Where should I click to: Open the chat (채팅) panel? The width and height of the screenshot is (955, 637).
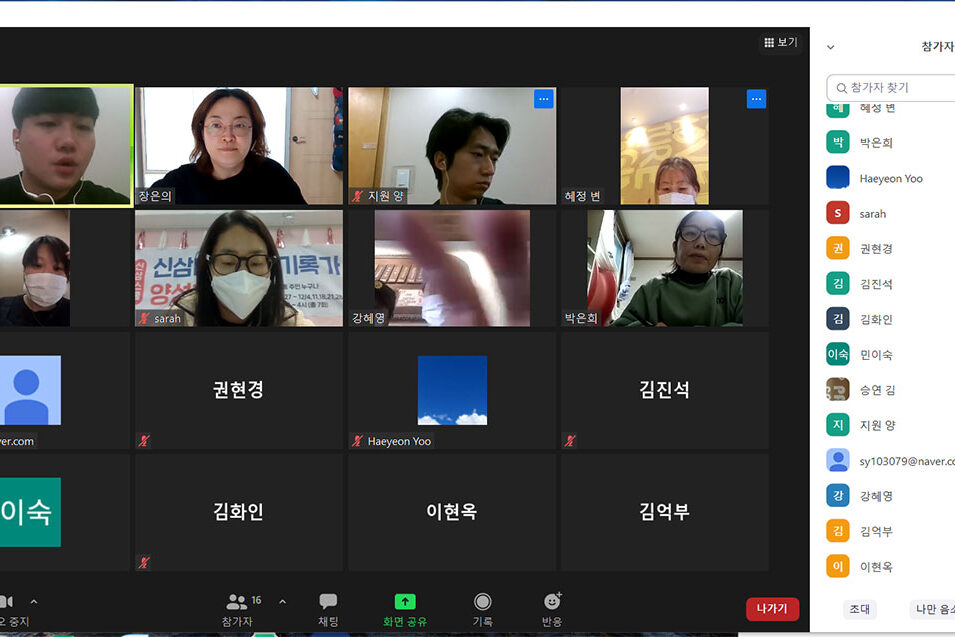tap(328, 607)
